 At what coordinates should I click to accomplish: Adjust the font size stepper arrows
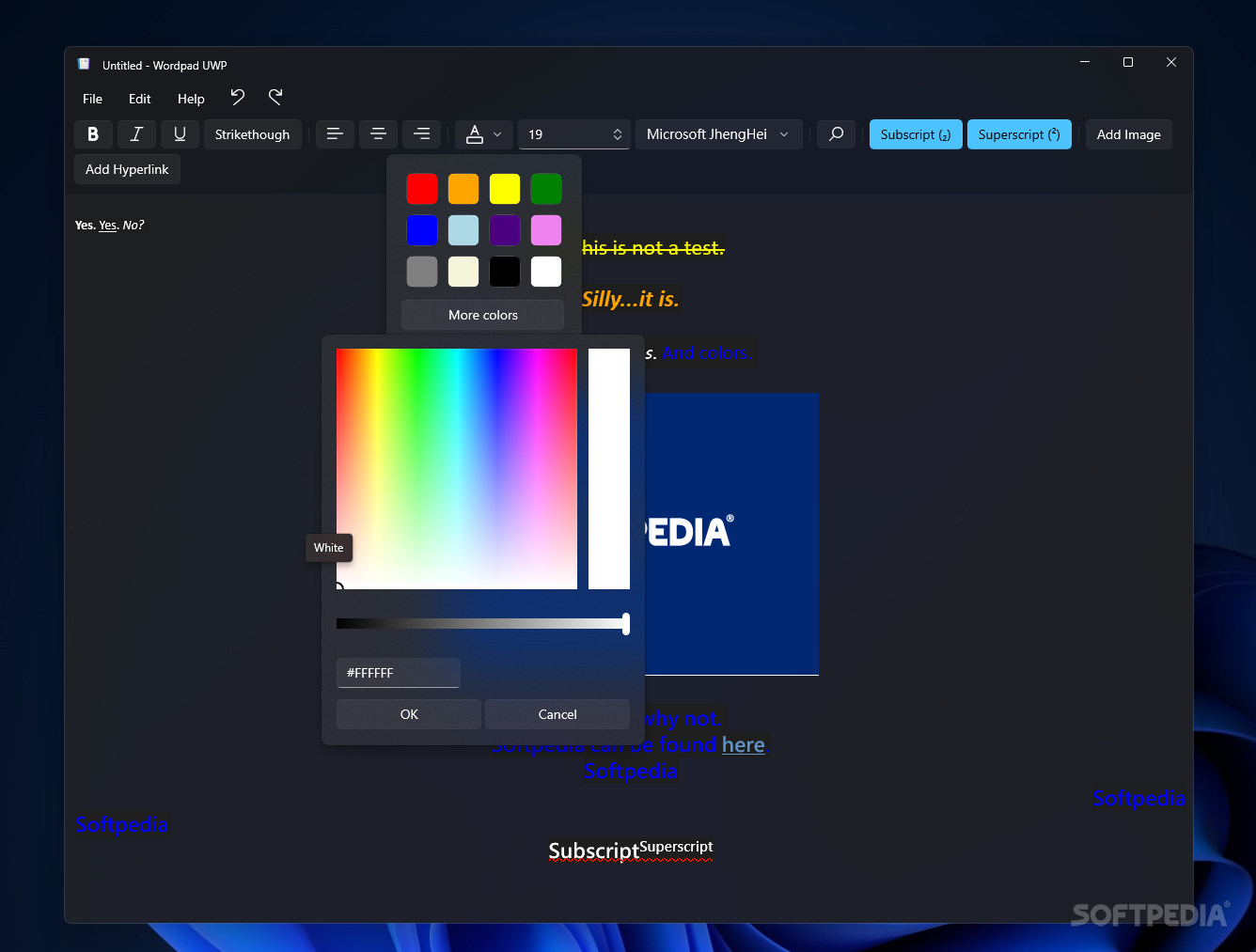[618, 134]
